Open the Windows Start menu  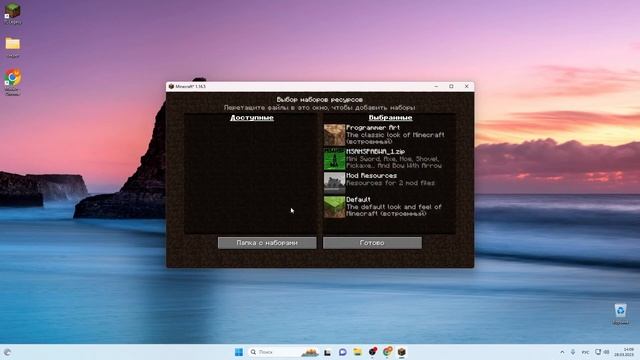239,352
